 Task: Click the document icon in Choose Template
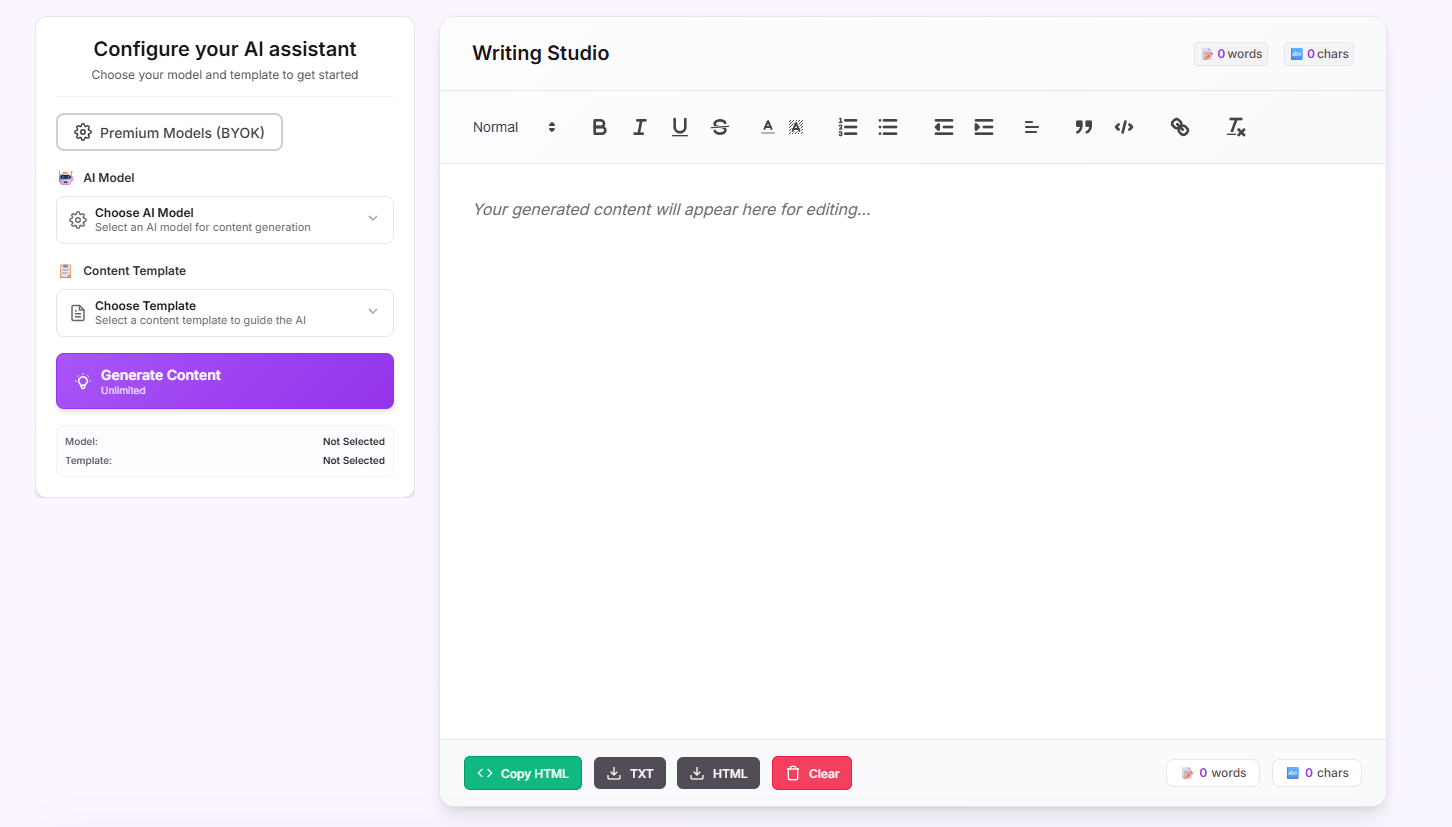coord(78,313)
